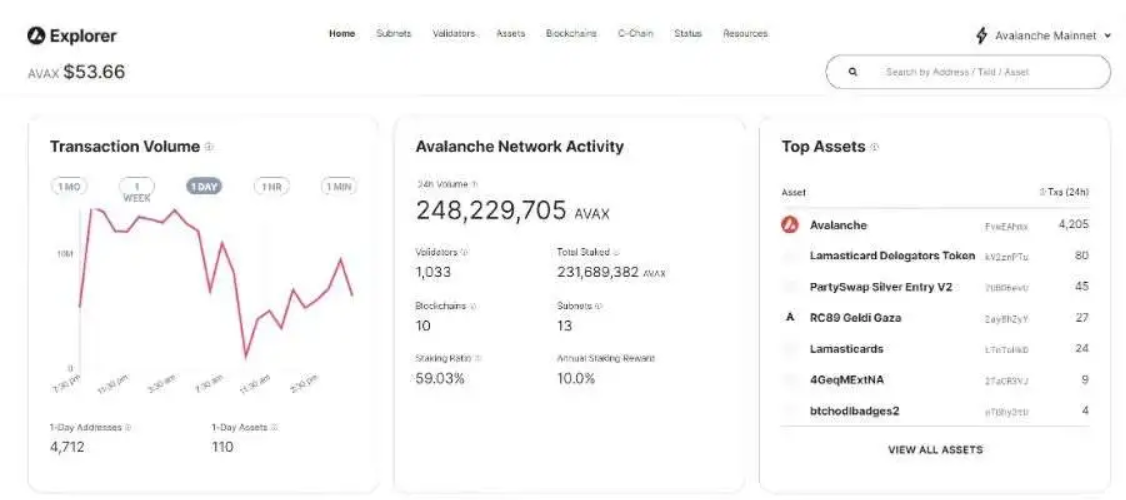Click the Total Staked value 231,689,382
Image resolution: width=1126 pixels, height=500 pixels.
tap(598, 272)
